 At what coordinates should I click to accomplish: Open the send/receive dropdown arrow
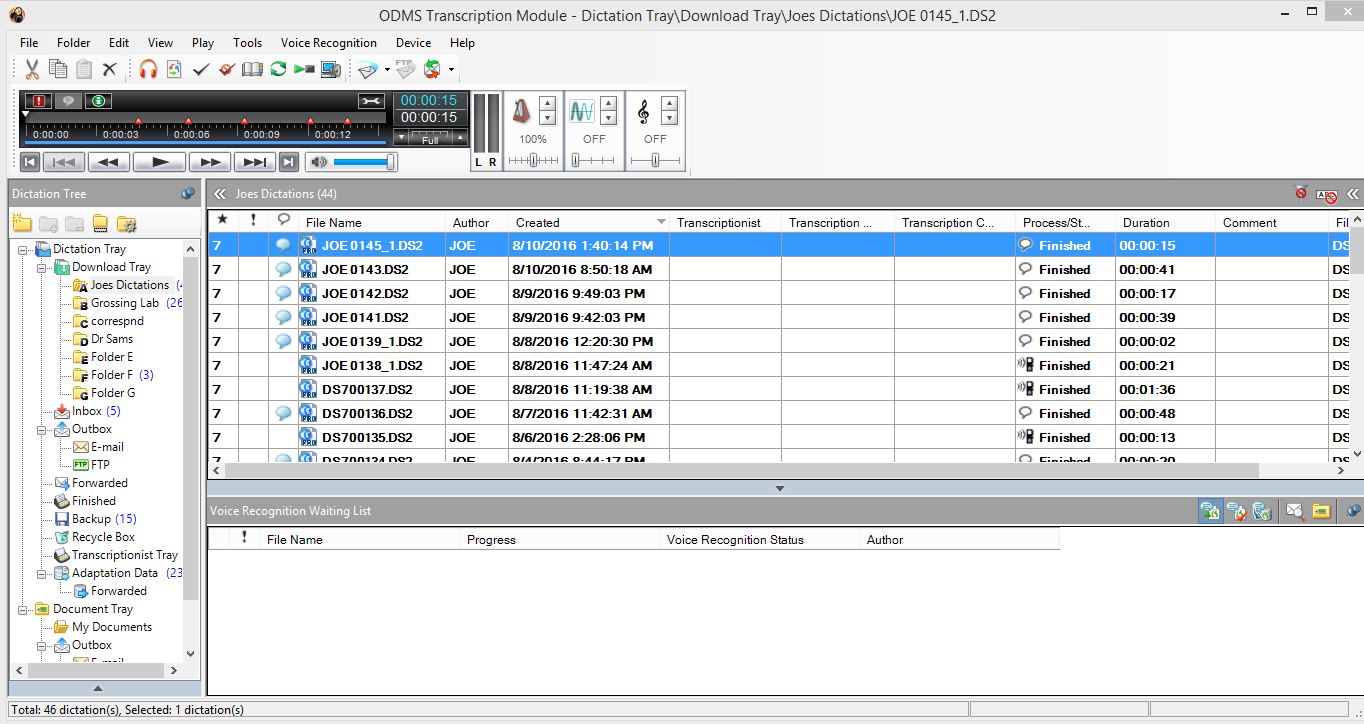point(452,70)
